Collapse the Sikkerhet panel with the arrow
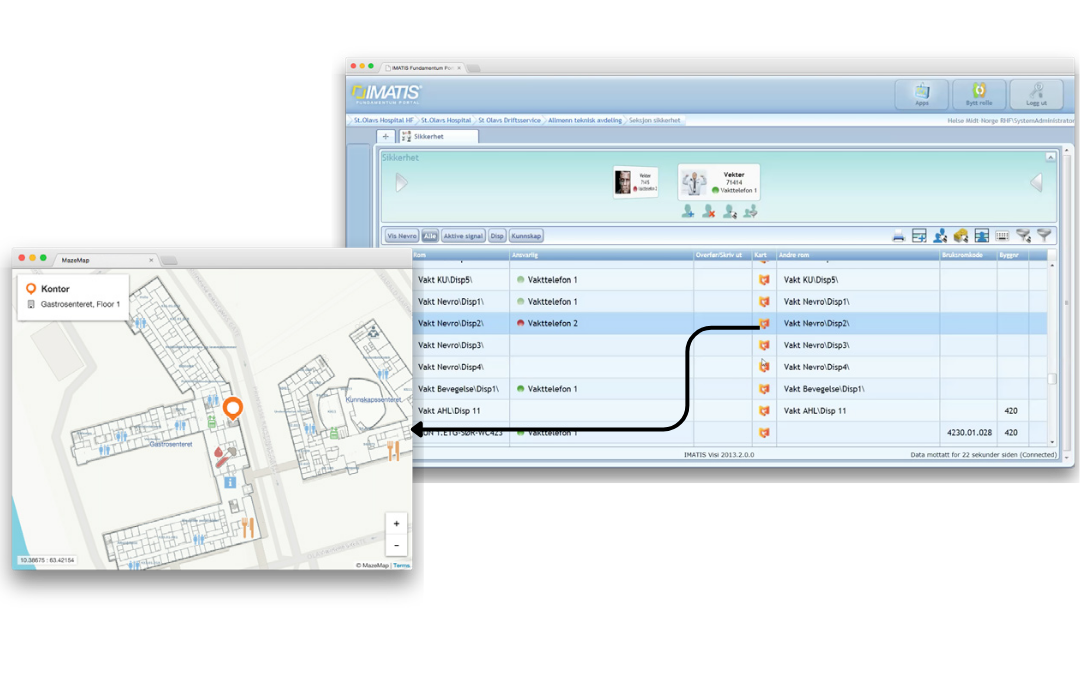The image size is (1080, 700). coord(1050,157)
